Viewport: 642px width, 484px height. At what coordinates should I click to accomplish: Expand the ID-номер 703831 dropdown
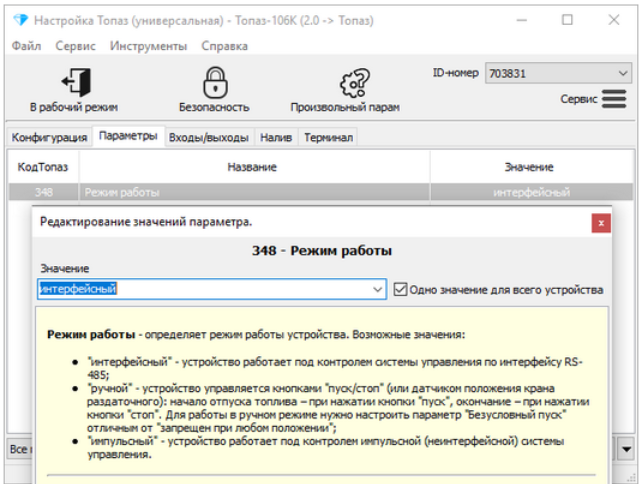623,73
